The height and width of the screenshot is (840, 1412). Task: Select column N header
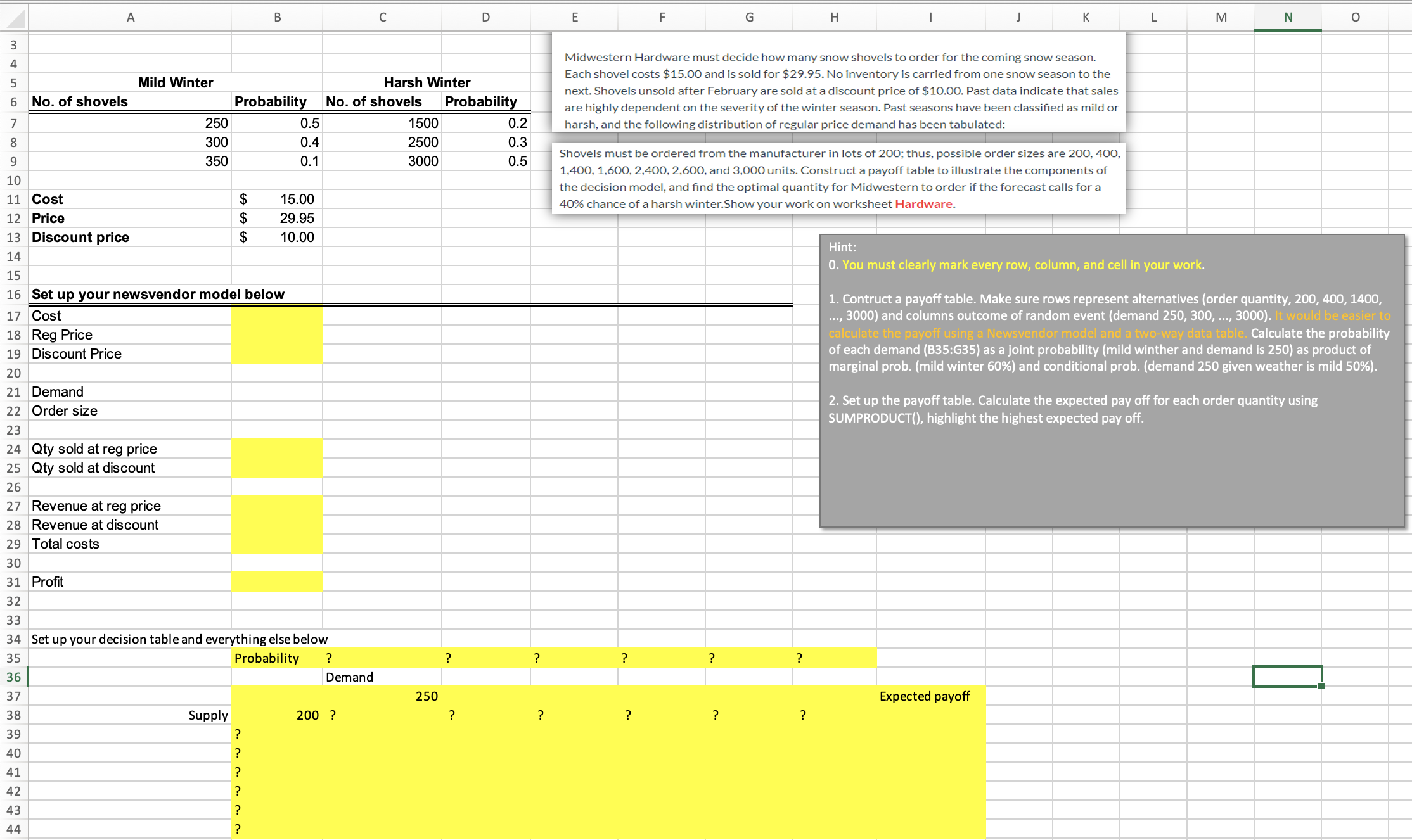1287,18
